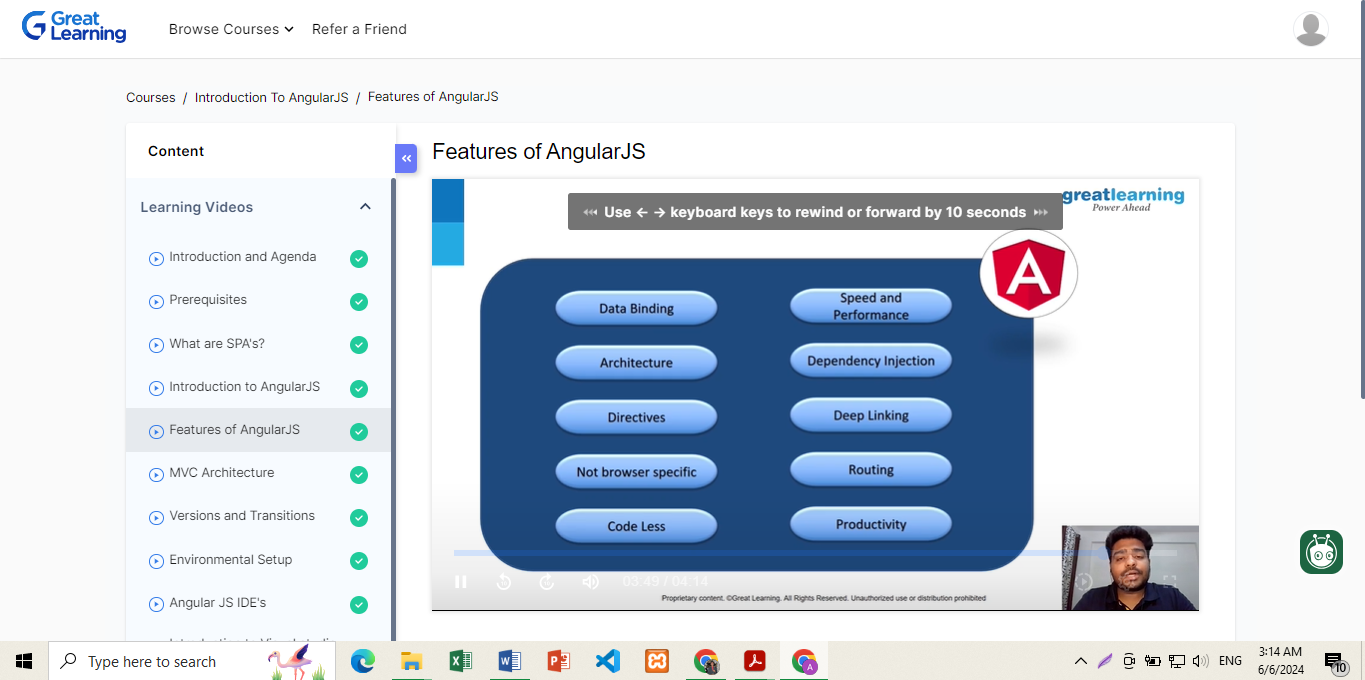Click the 03:49 / 04:14 time display
This screenshot has width=1365, height=680.
click(x=665, y=582)
